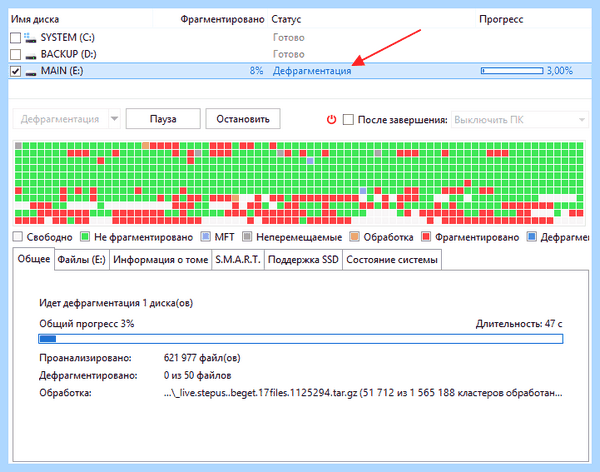
Task: Open the 'Поддержка SSD' tab
Action: point(303,260)
